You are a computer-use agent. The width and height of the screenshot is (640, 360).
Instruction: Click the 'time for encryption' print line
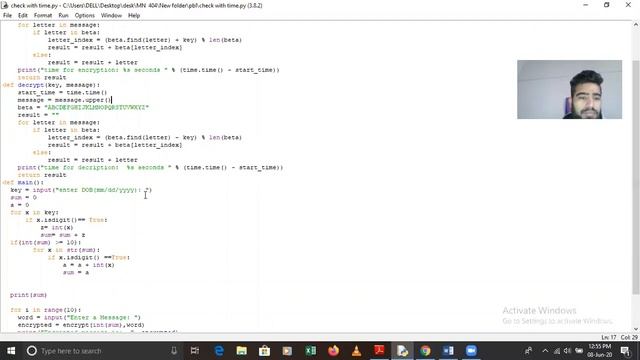pyautogui.click(x=149, y=70)
